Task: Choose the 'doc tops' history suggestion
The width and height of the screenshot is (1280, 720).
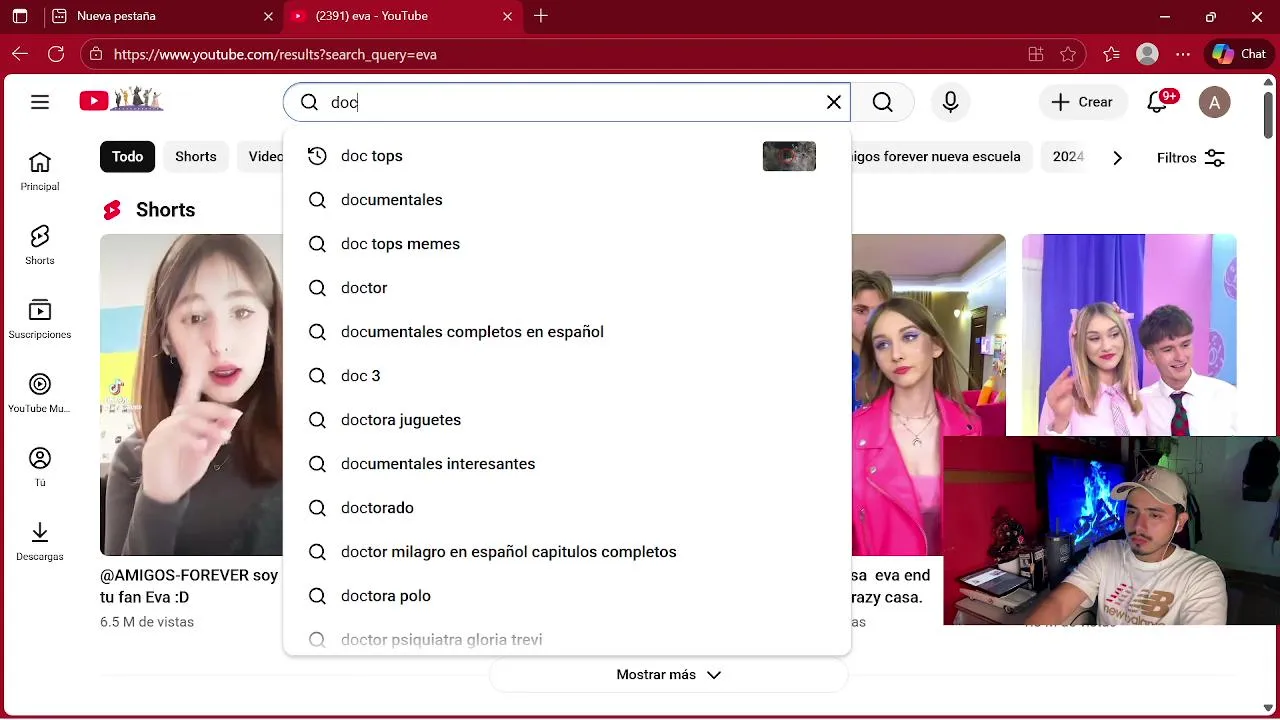Action: (x=567, y=156)
